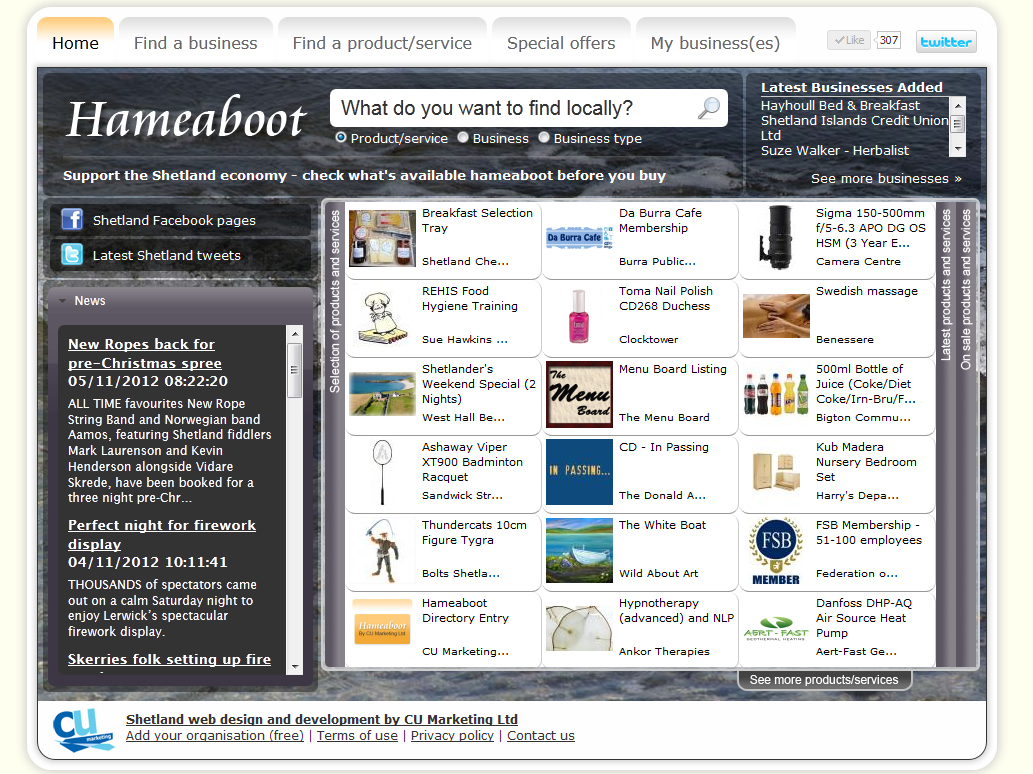
Task: Go to the Home tab
Action: click(x=75, y=43)
